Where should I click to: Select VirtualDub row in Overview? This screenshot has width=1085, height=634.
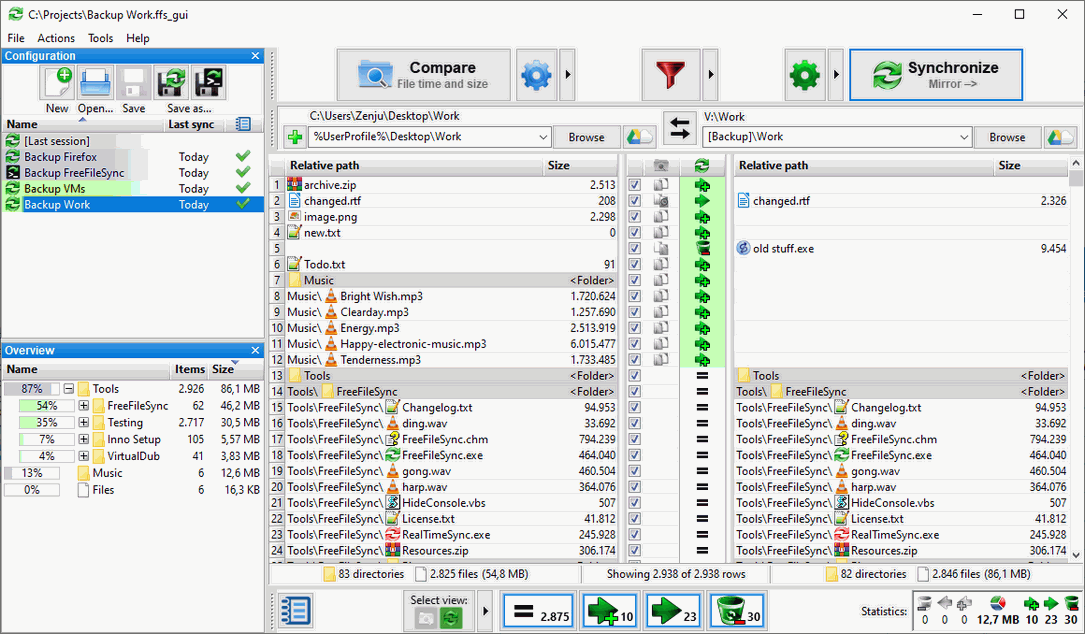pos(133,456)
